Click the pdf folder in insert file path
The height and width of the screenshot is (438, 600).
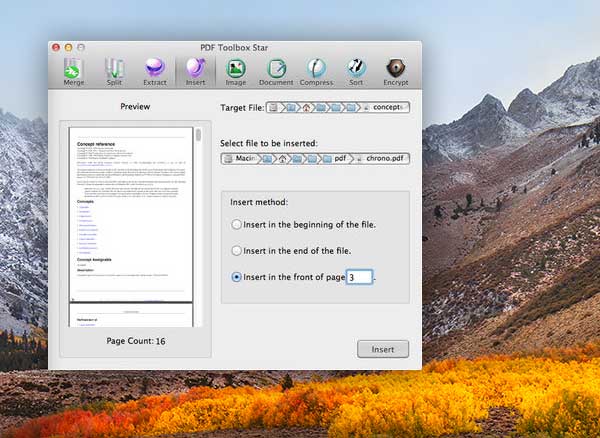tap(335, 158)
